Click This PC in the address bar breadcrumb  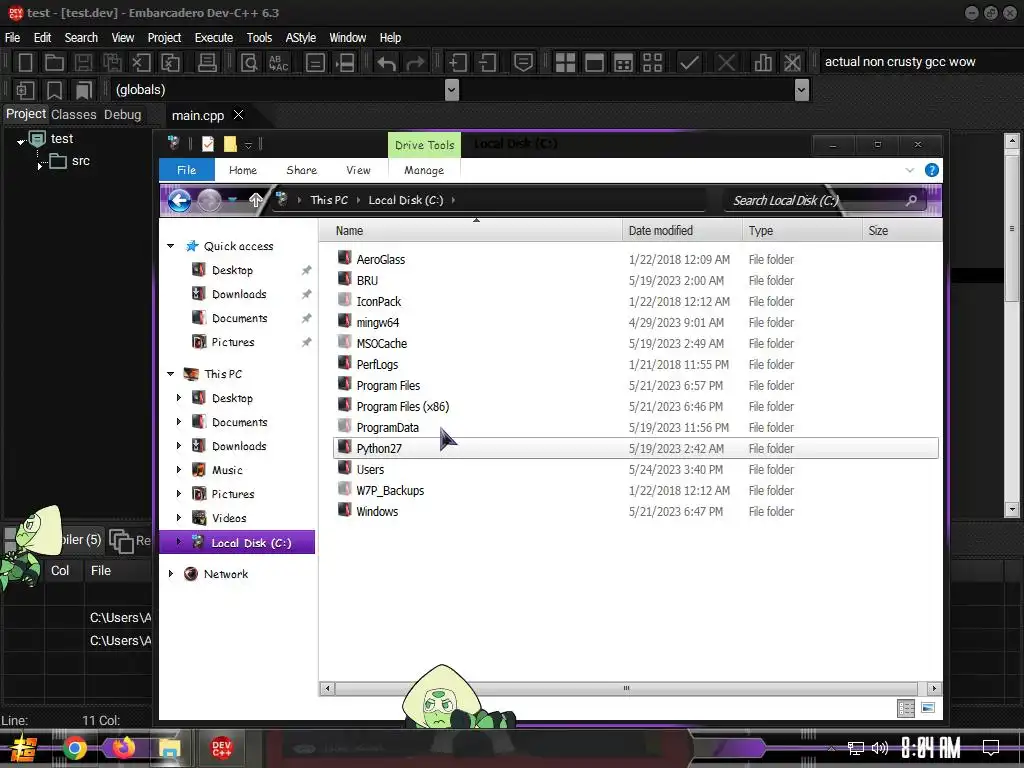point(328,200)
